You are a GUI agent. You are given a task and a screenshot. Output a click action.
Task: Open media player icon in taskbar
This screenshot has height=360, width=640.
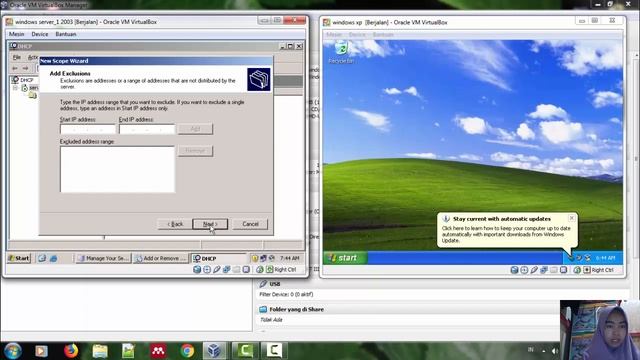click(x=41, y=351)
